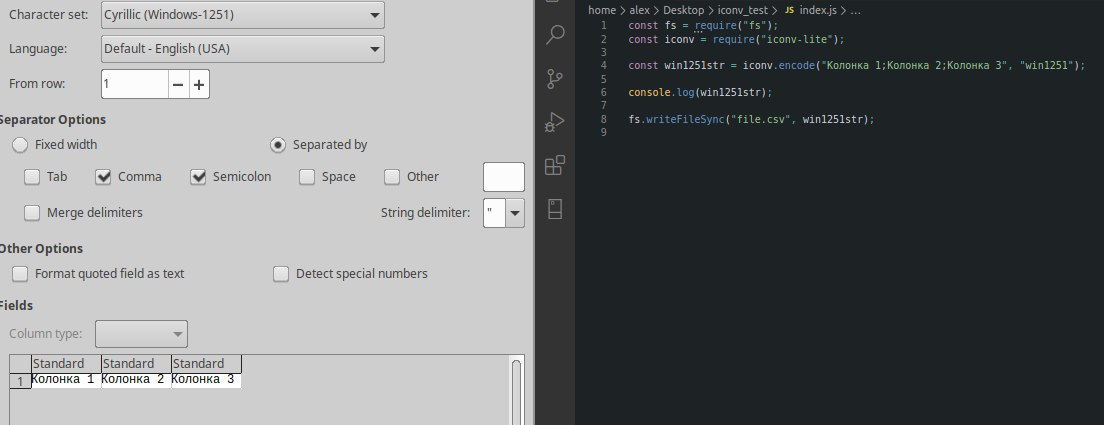Open the Extensions view icon
1104x425 pixels.
pos(555,165)
